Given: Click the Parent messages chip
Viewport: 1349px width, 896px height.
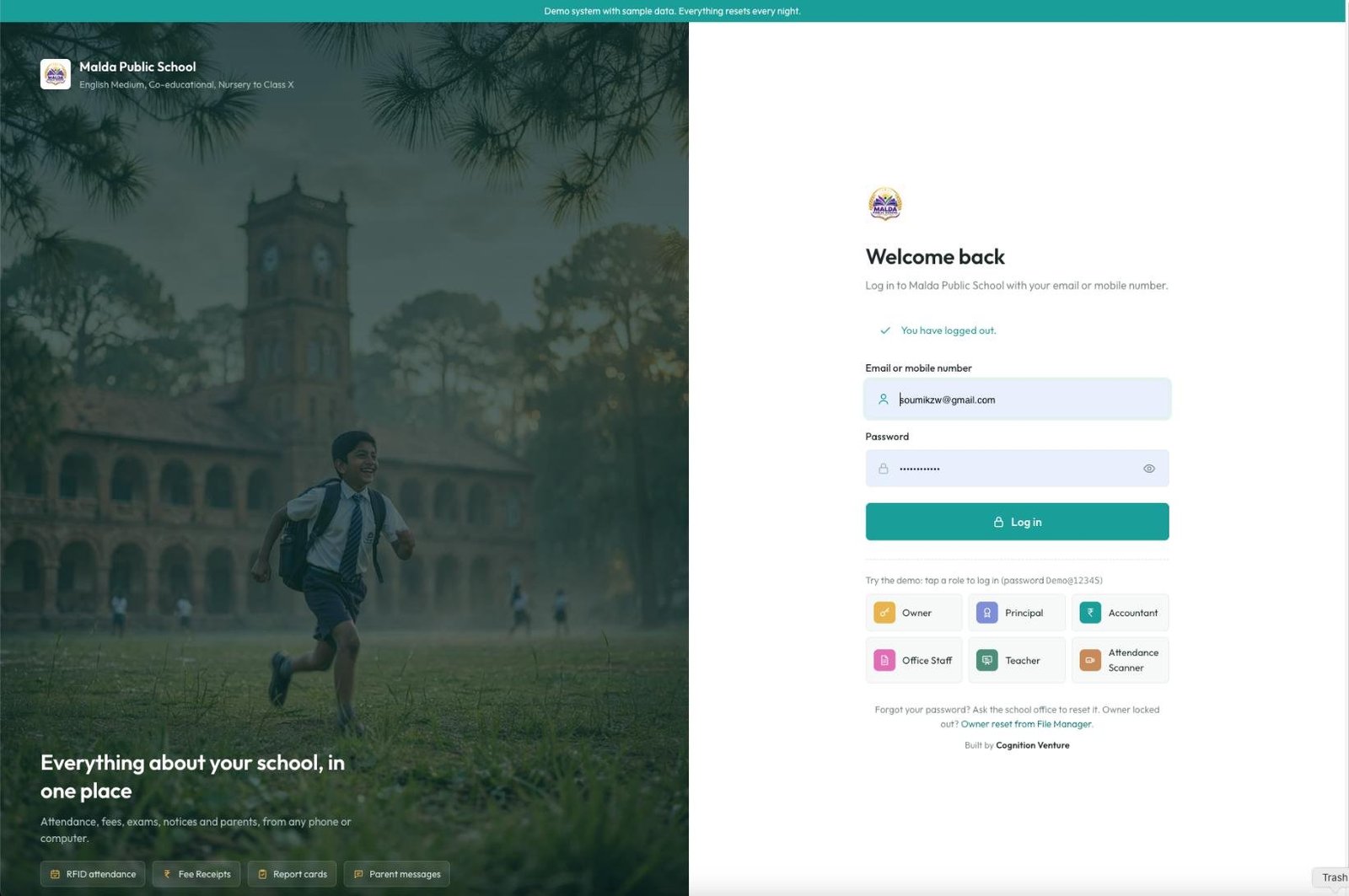Looking at the screenshot, I should tap(397, 874).
